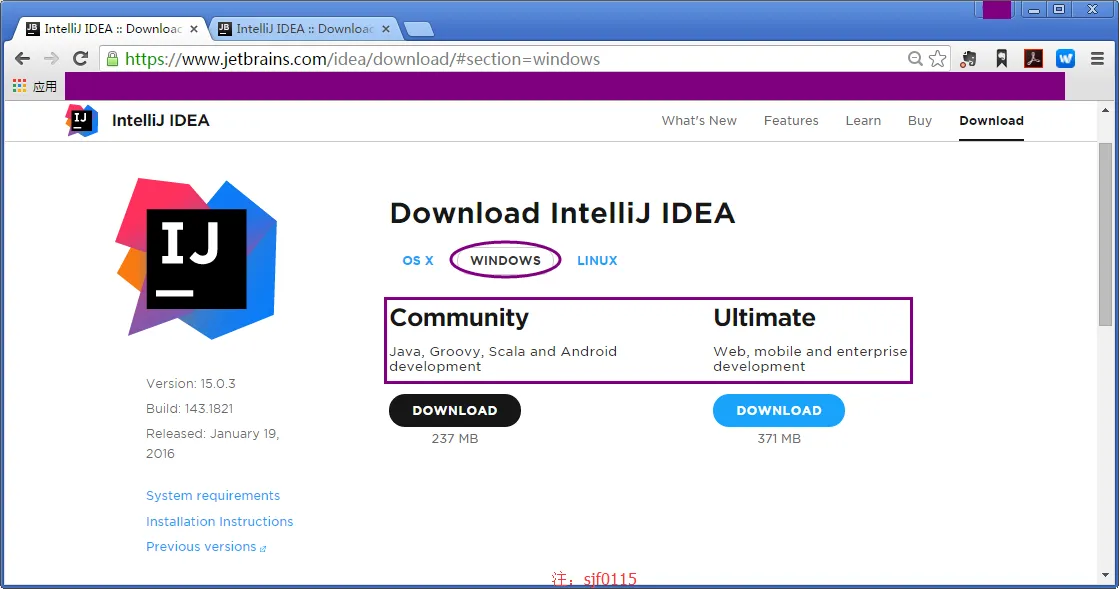Screen dimensions: 1119x589
Task: Open the Buy page
Action: [x=920, y=121]
